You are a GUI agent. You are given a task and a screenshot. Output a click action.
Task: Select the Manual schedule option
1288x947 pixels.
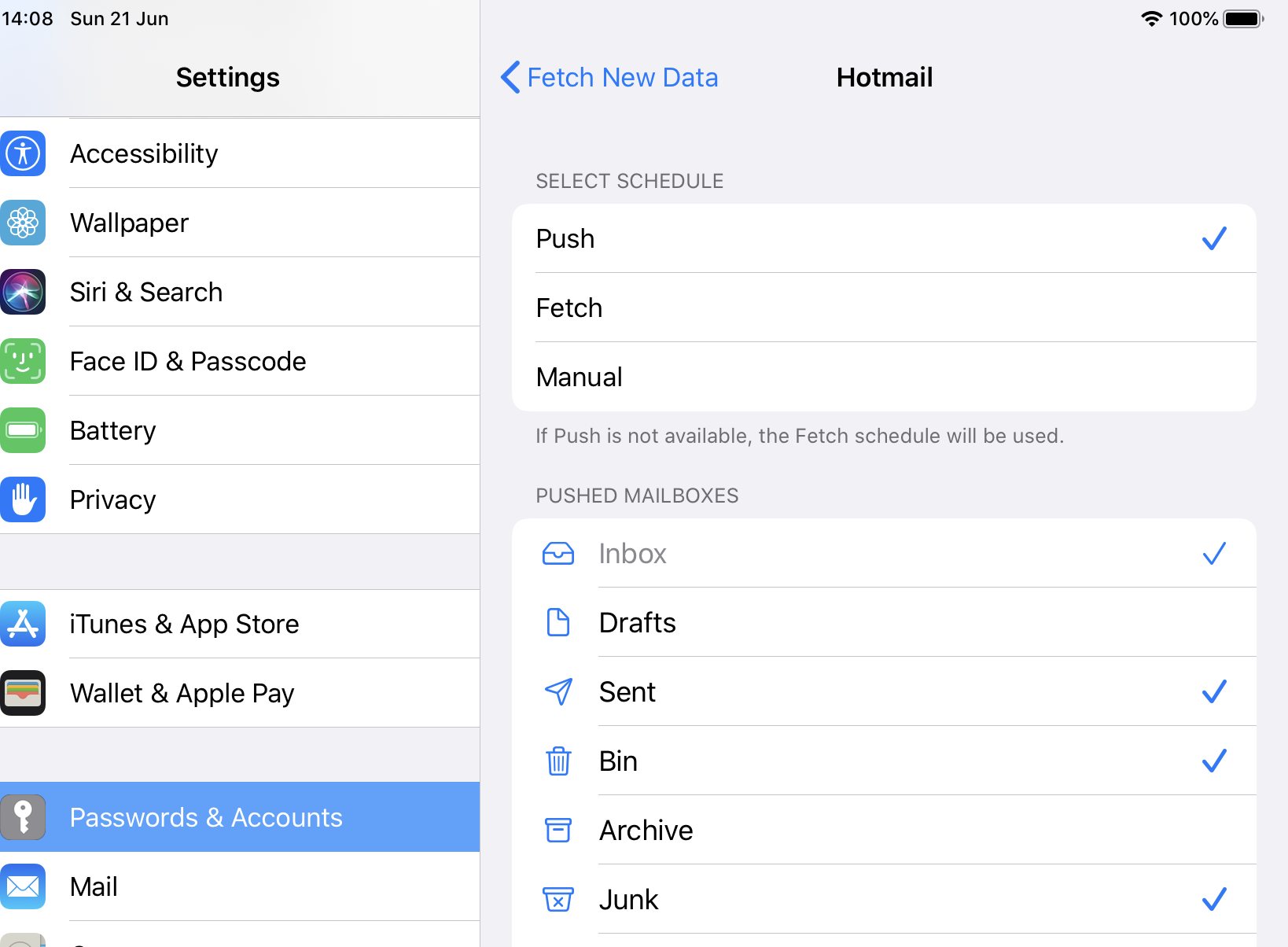click(x=884, y=377)
